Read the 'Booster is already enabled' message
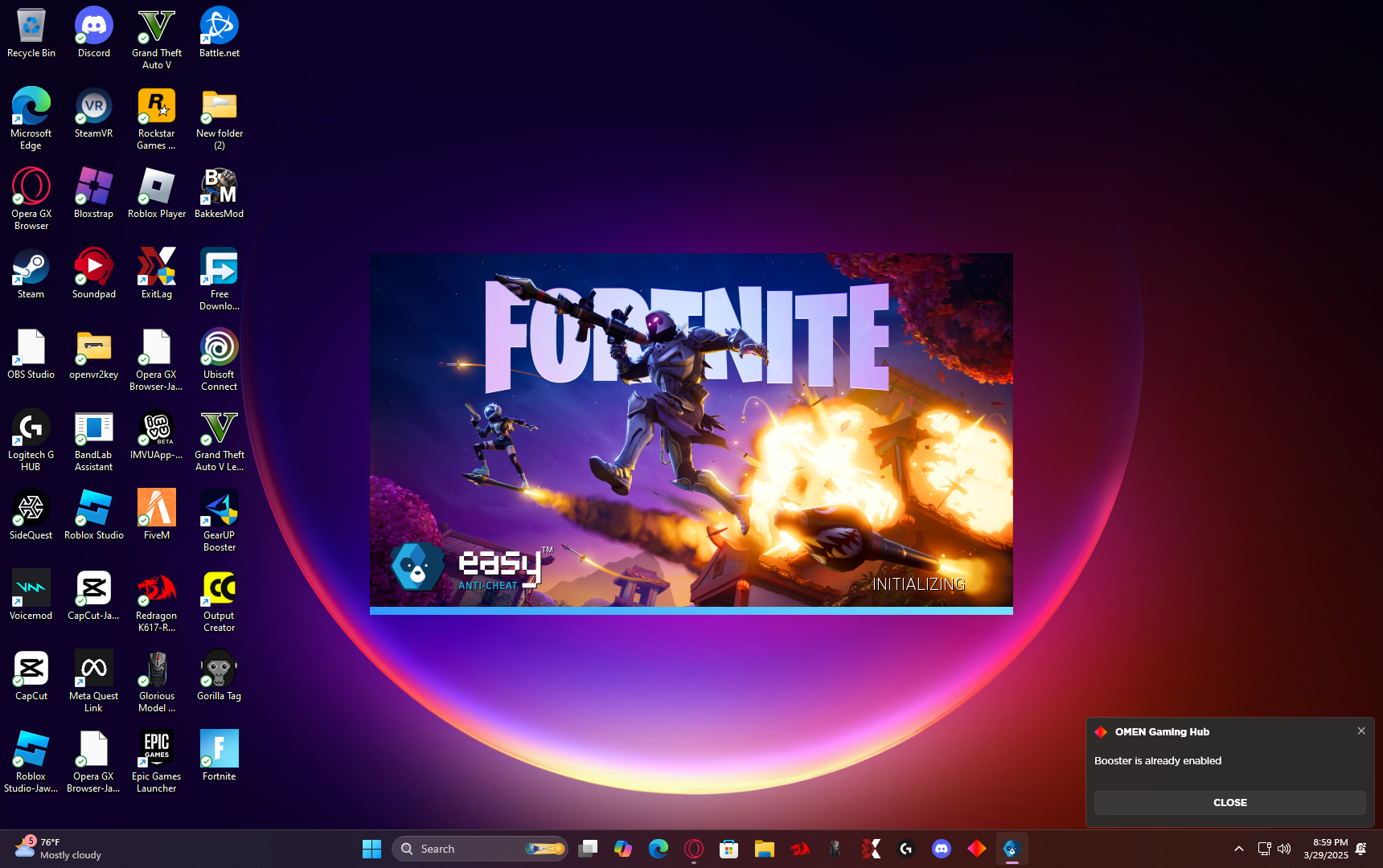 1157,760
